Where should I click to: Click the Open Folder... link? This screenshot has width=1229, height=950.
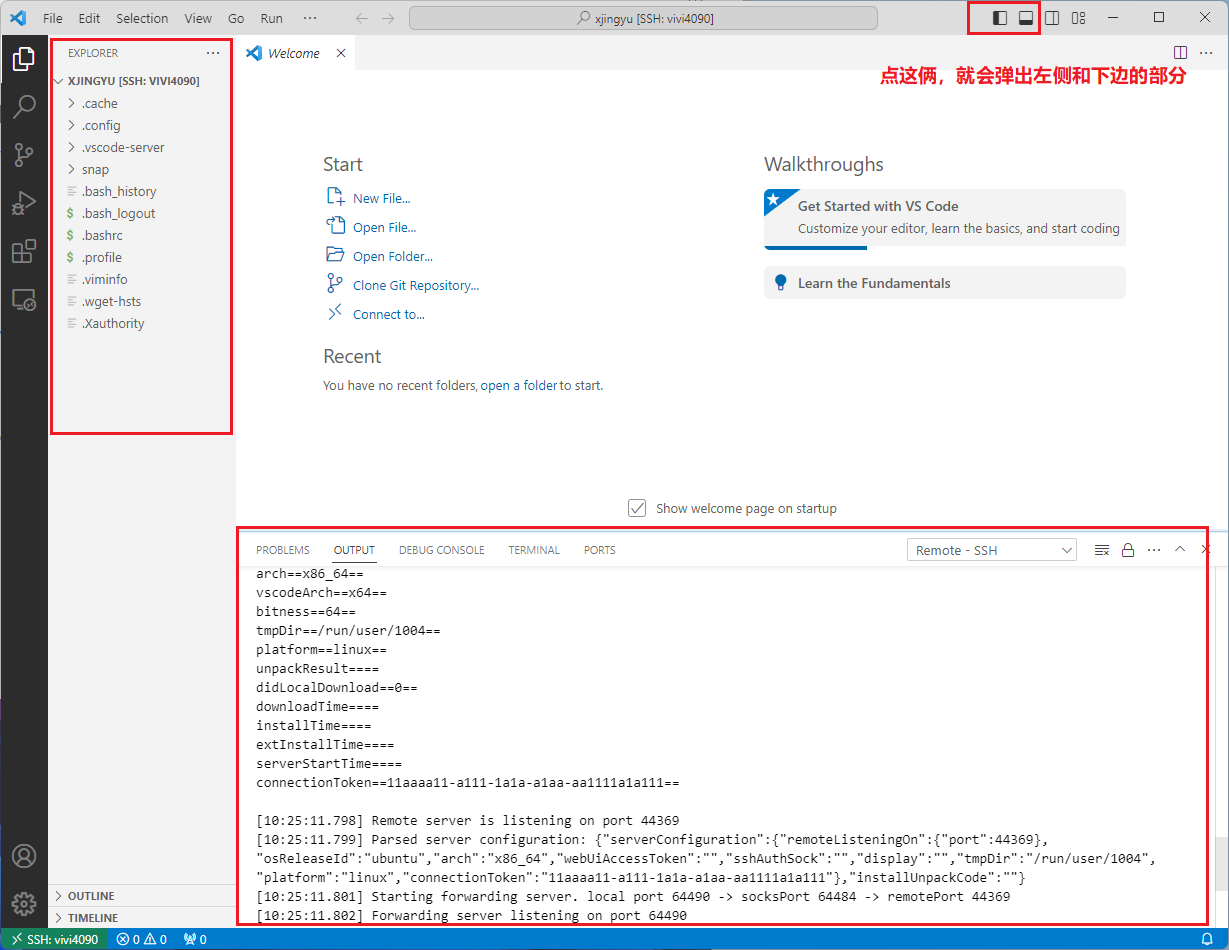pyautogui.click(x=393, y=256)
